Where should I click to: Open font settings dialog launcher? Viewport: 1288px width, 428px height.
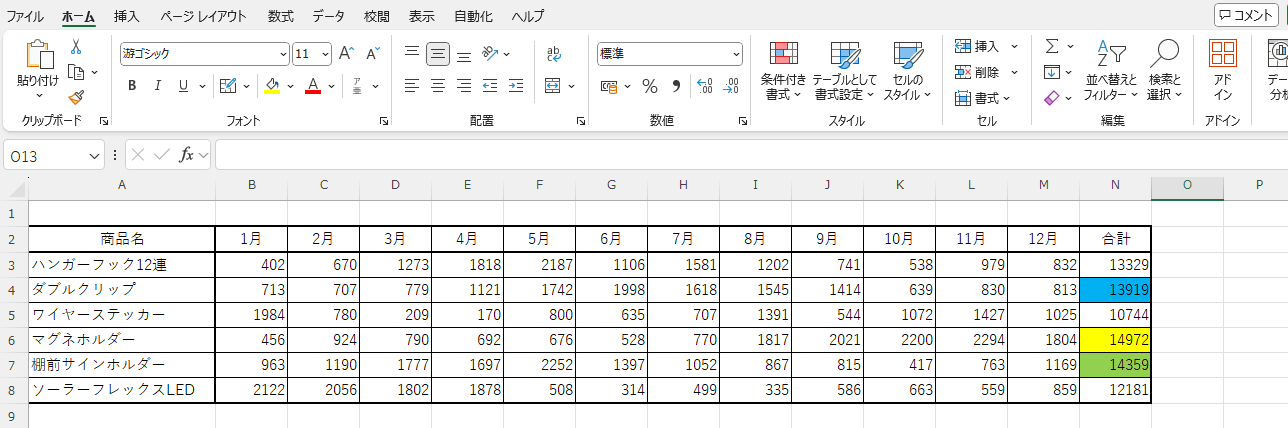coord(384,120)
